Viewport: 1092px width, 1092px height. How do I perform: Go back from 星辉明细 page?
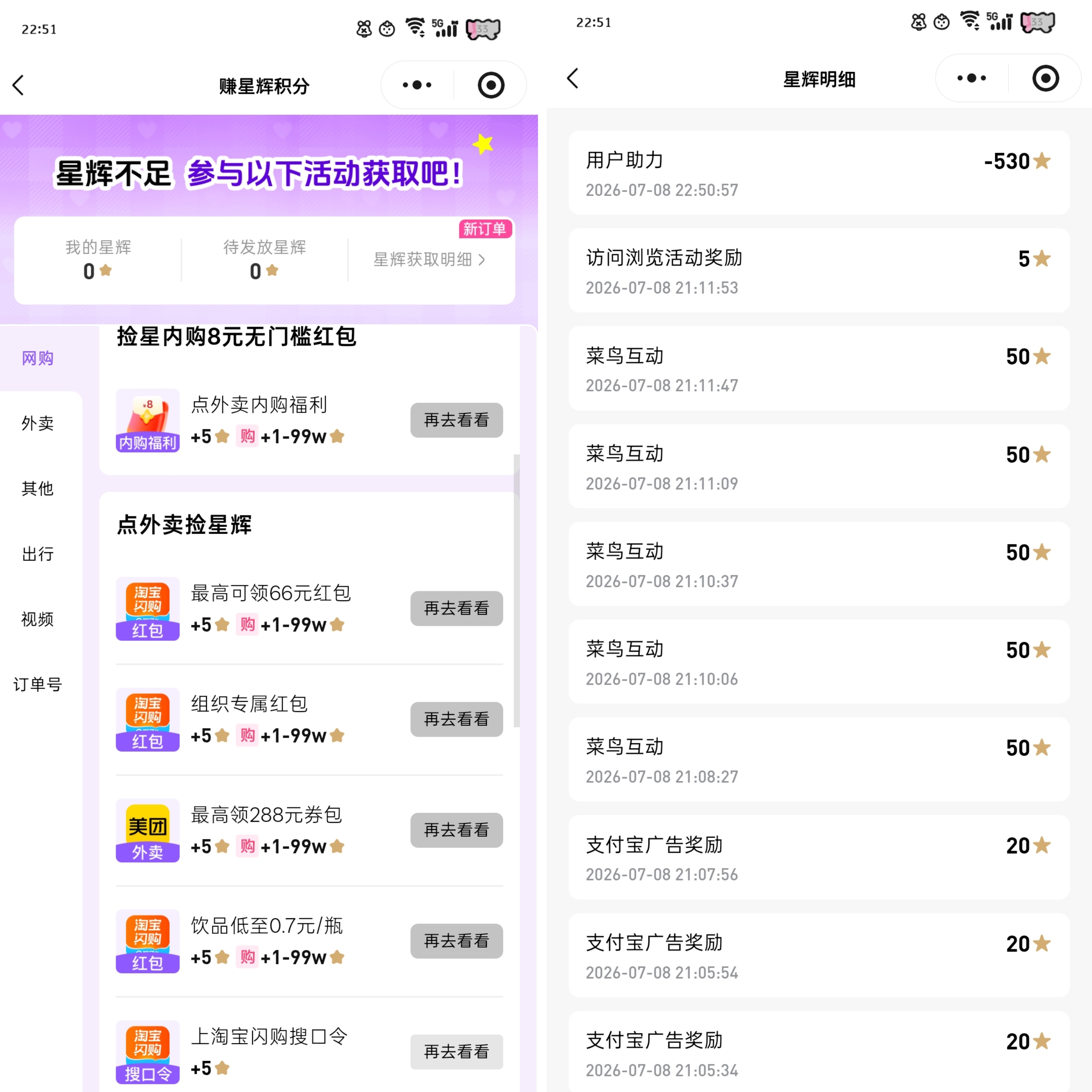[573, 79]
